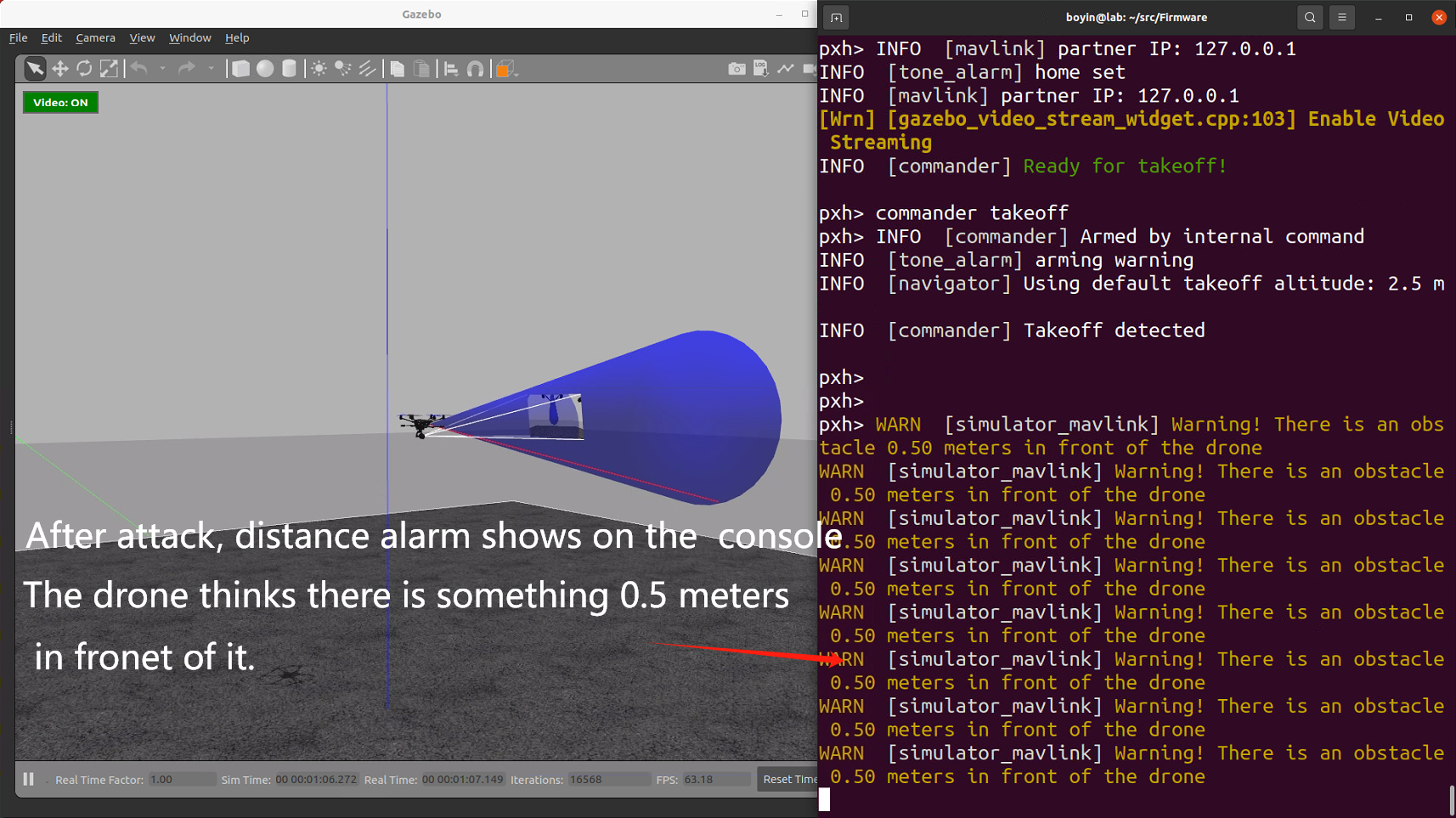
Task: Insert a box shape
Action: coord(240,69)
